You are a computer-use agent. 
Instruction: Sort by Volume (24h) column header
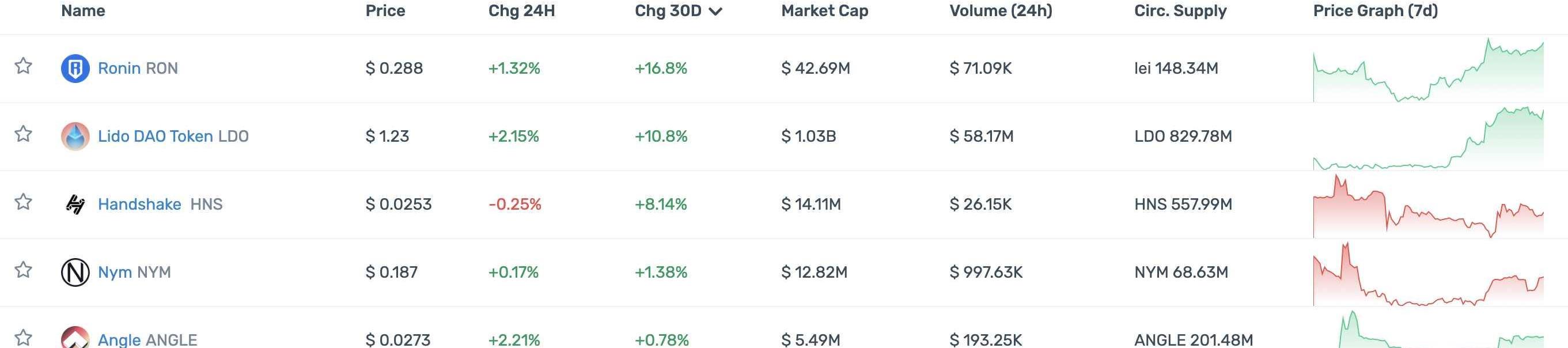click(x=1000, y=11)
